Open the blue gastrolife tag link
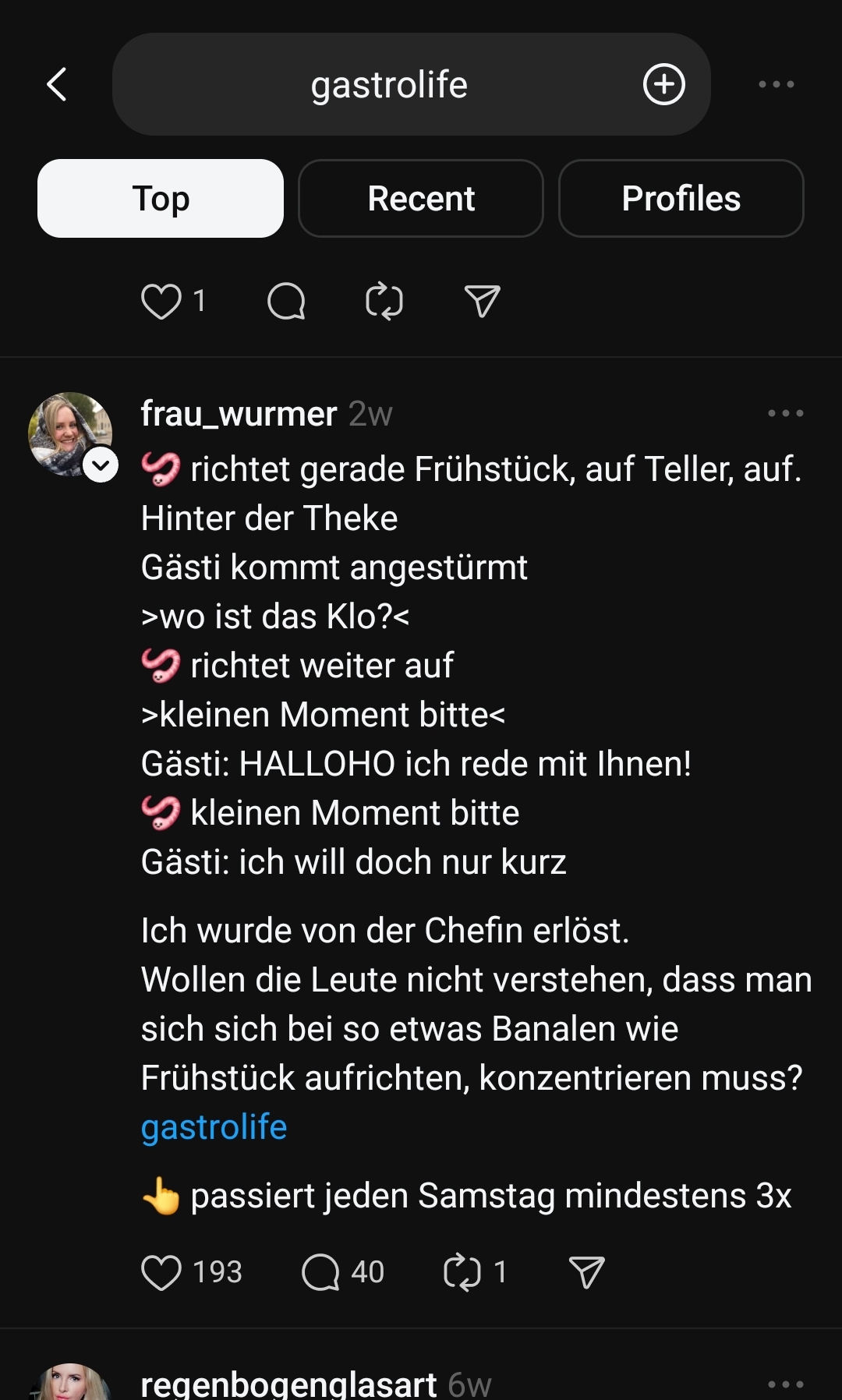The width and height of the screenshot is (842, 1400). (x=214, y=1127)
